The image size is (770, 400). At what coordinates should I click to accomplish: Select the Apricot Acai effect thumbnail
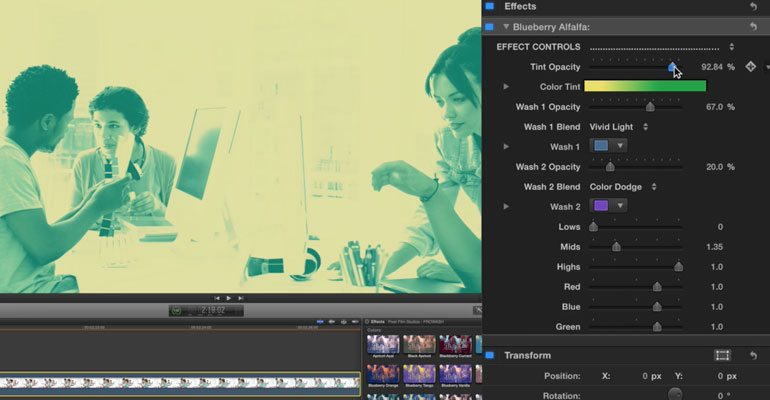pyautogui.click(x=383, y=344)
